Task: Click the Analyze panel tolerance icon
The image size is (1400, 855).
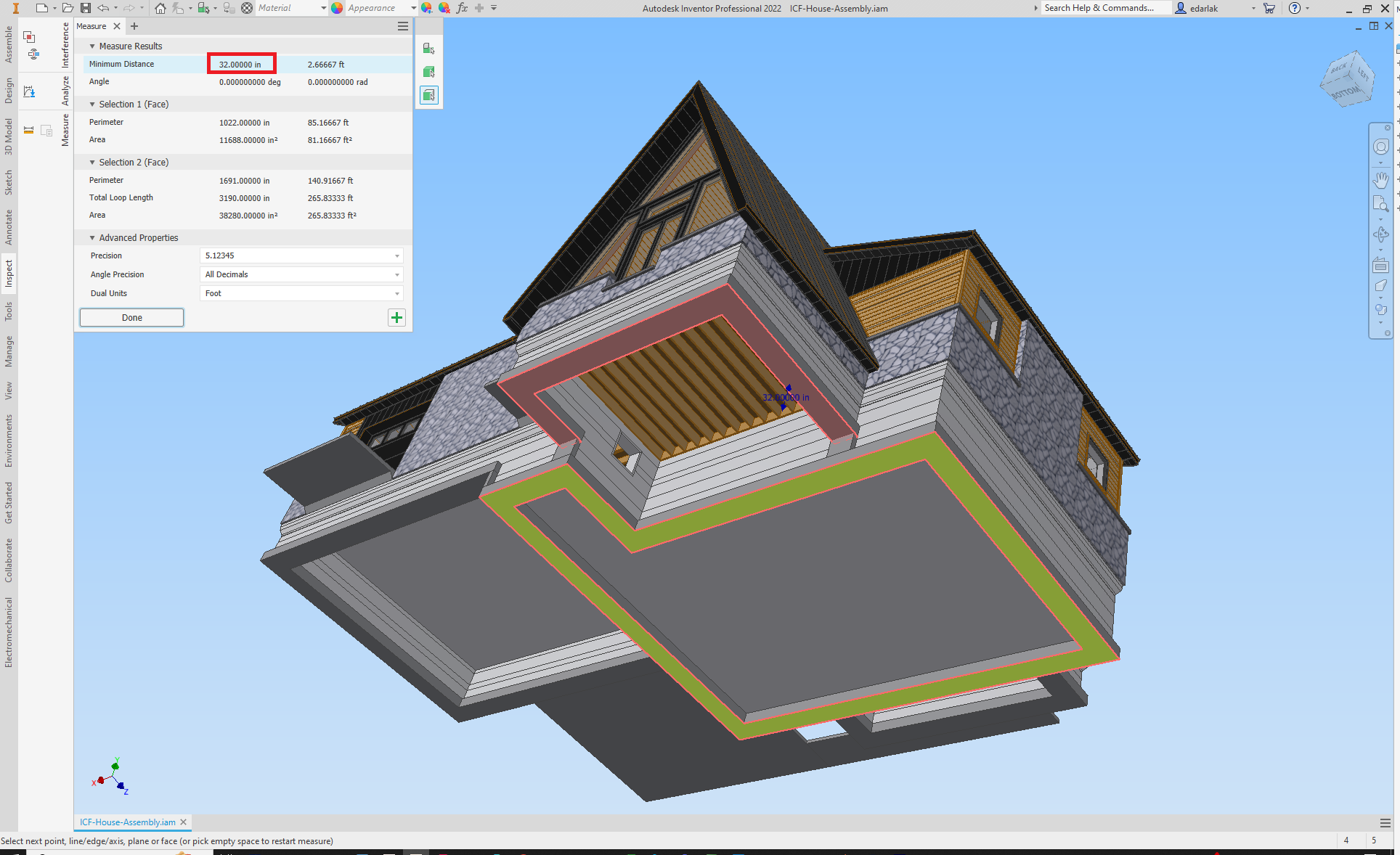Action: coord(30,91)
